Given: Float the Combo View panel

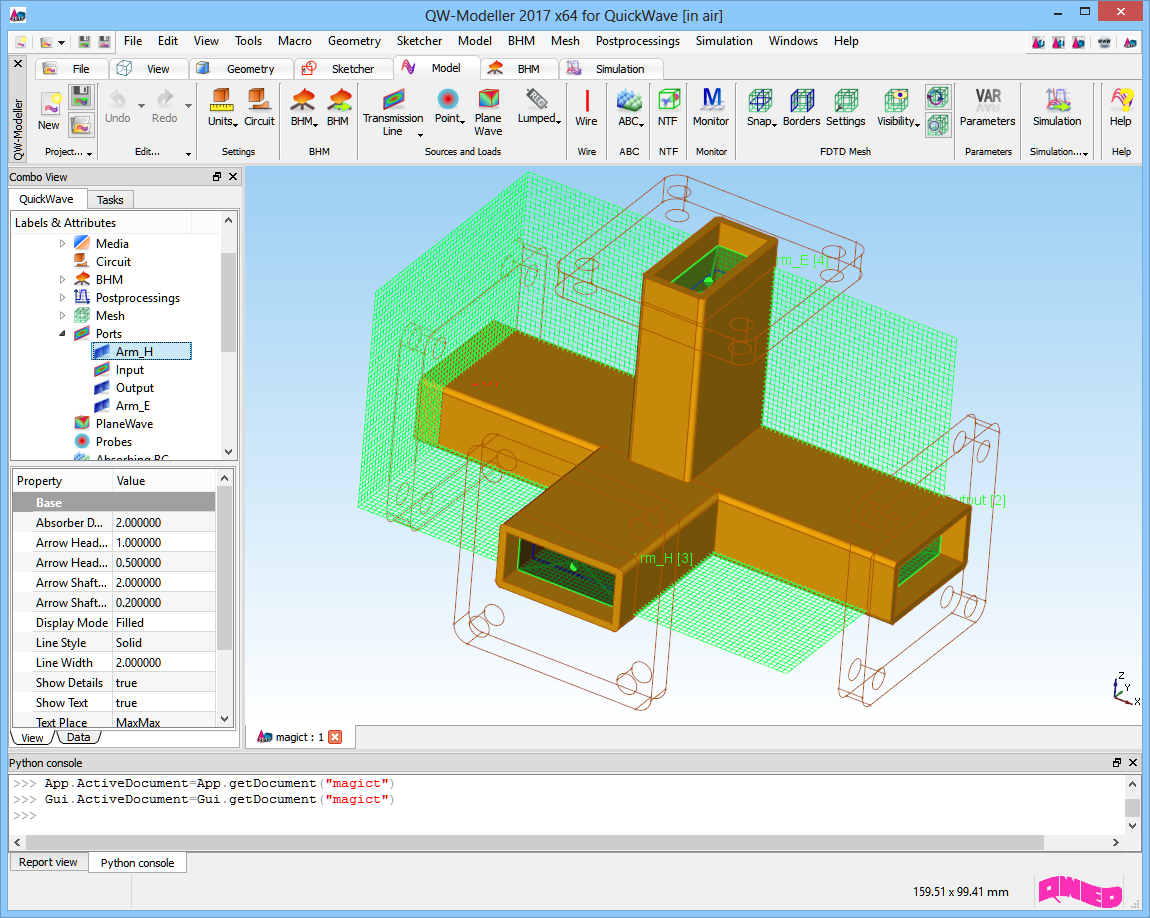Looking at the screenshot, I should [217, 177].
